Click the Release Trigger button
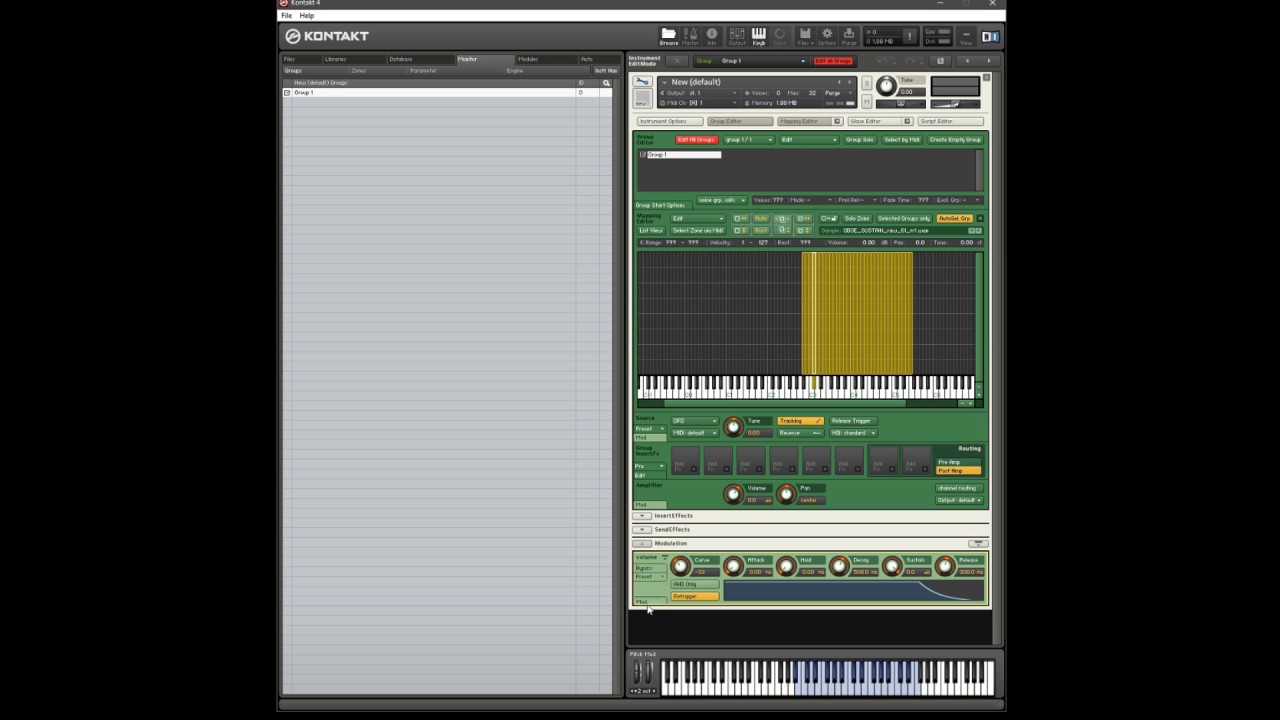Viewport: 1280px width, 720px height. pos(851,421)
